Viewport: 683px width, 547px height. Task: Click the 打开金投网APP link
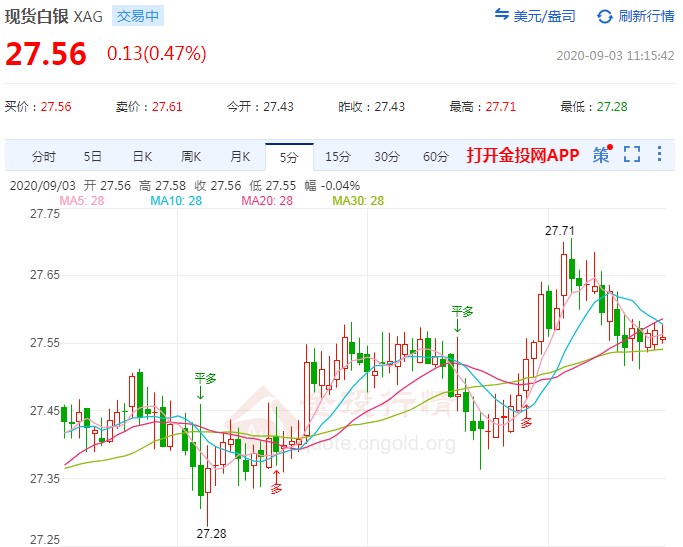[x=523, y=156]
